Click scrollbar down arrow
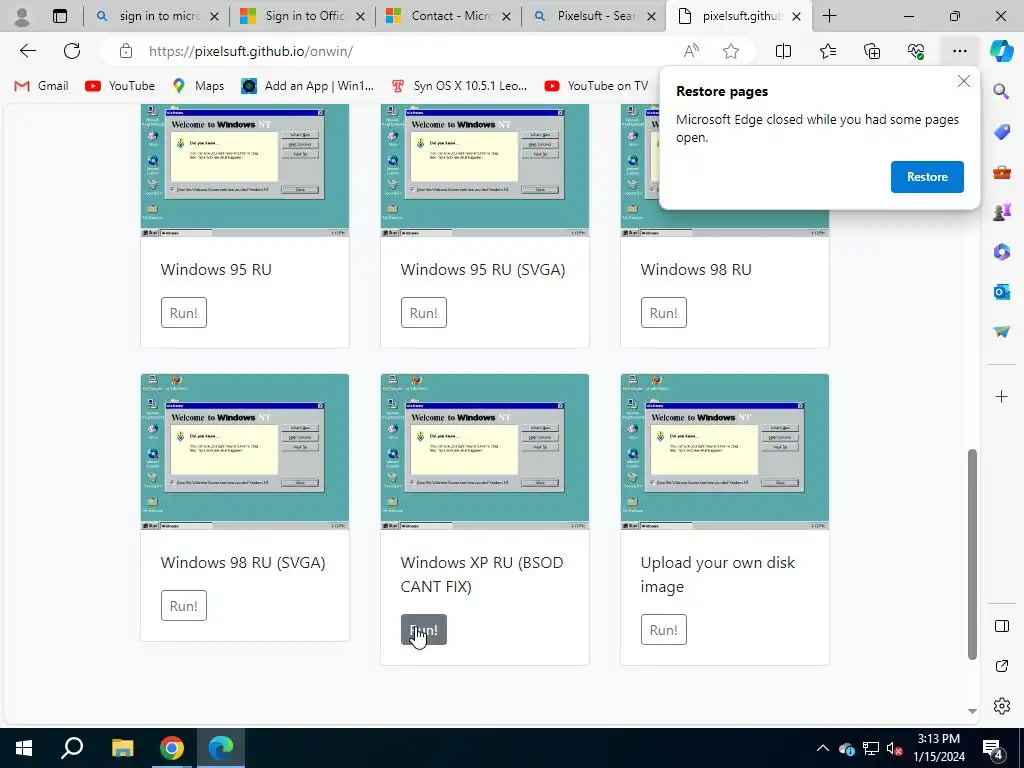The image size is (1024, 768). click(x=972, y=711)
